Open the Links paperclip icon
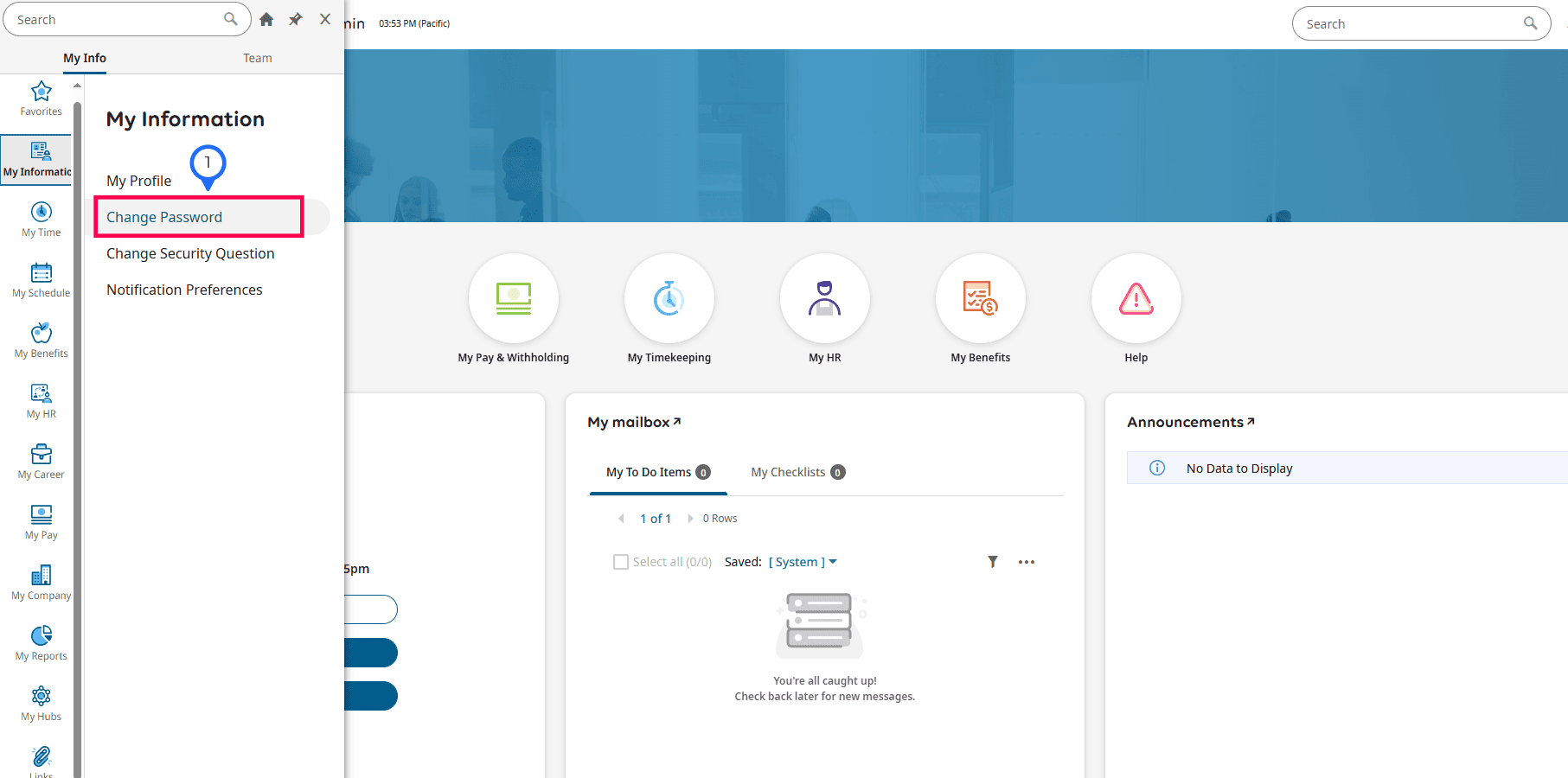Screen dimensions: 1568x778 coord(41,756)
